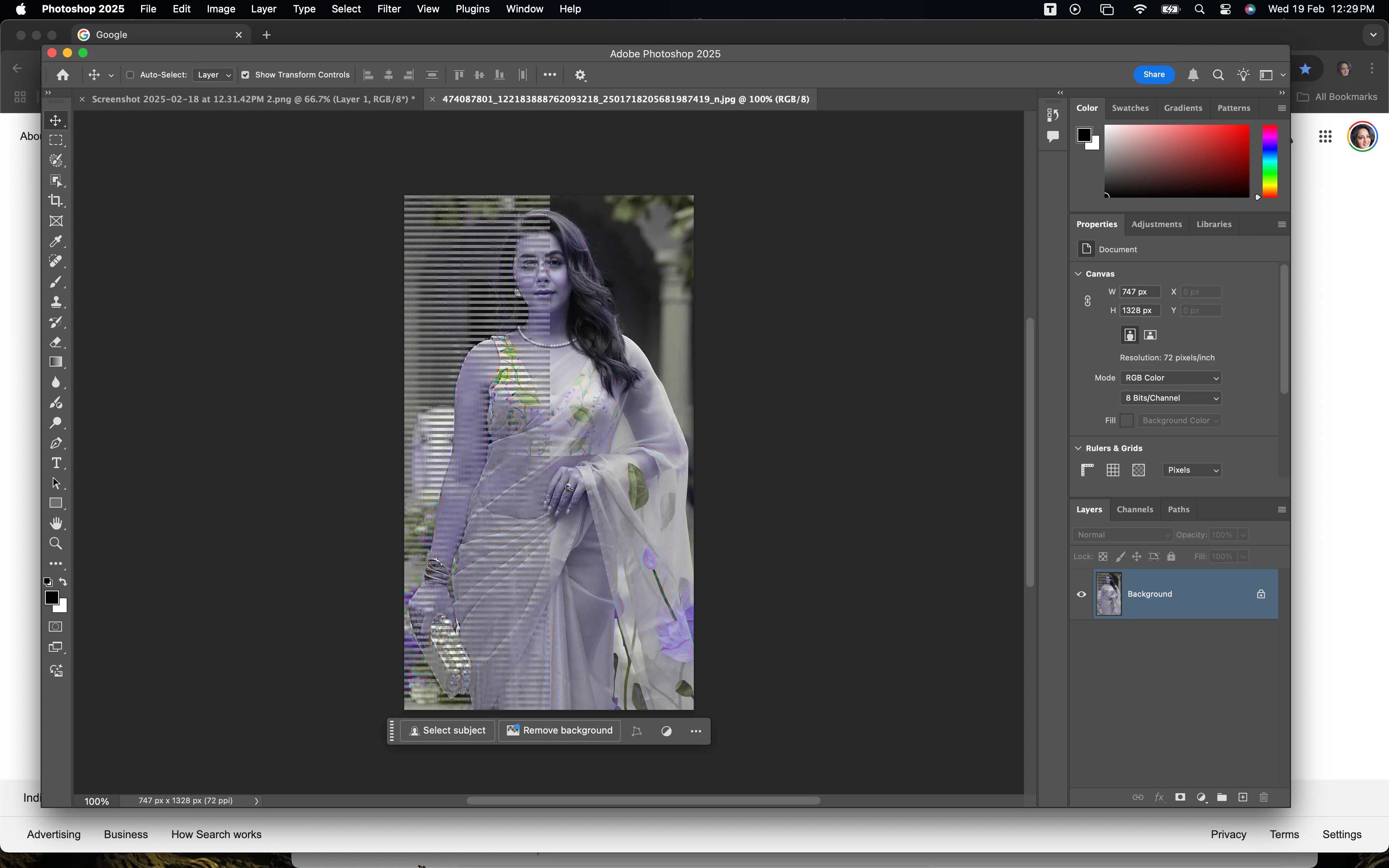The width and height of the screenshot is (1389, 868).
Task: Click the Remove background button
Action: tap(560, 731)
